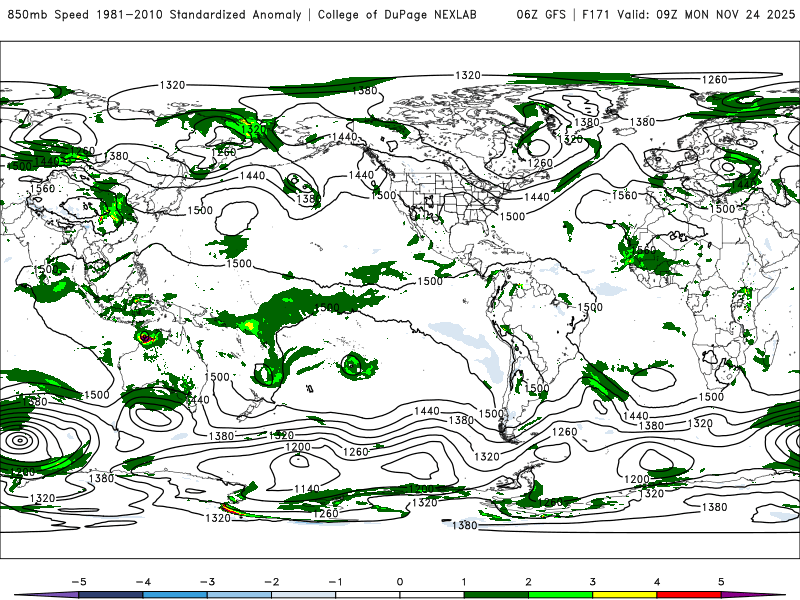
Task: Click the '-4' colorbar scale label
Action: 143,582
